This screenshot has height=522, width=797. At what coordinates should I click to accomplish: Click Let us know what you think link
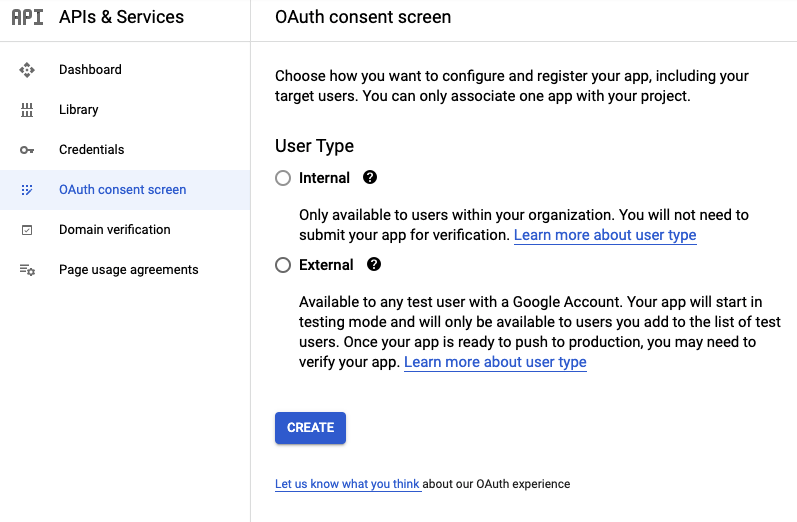pos(347,484)
